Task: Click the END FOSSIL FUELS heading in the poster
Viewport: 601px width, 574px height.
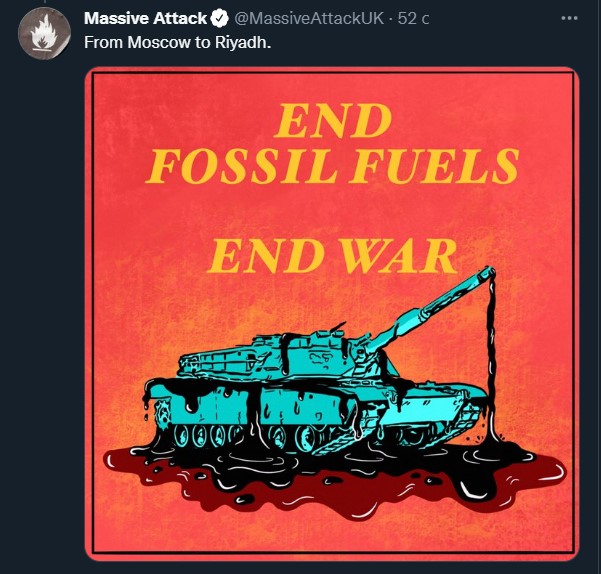Action: pyautogui.click(x=332, y=143)
